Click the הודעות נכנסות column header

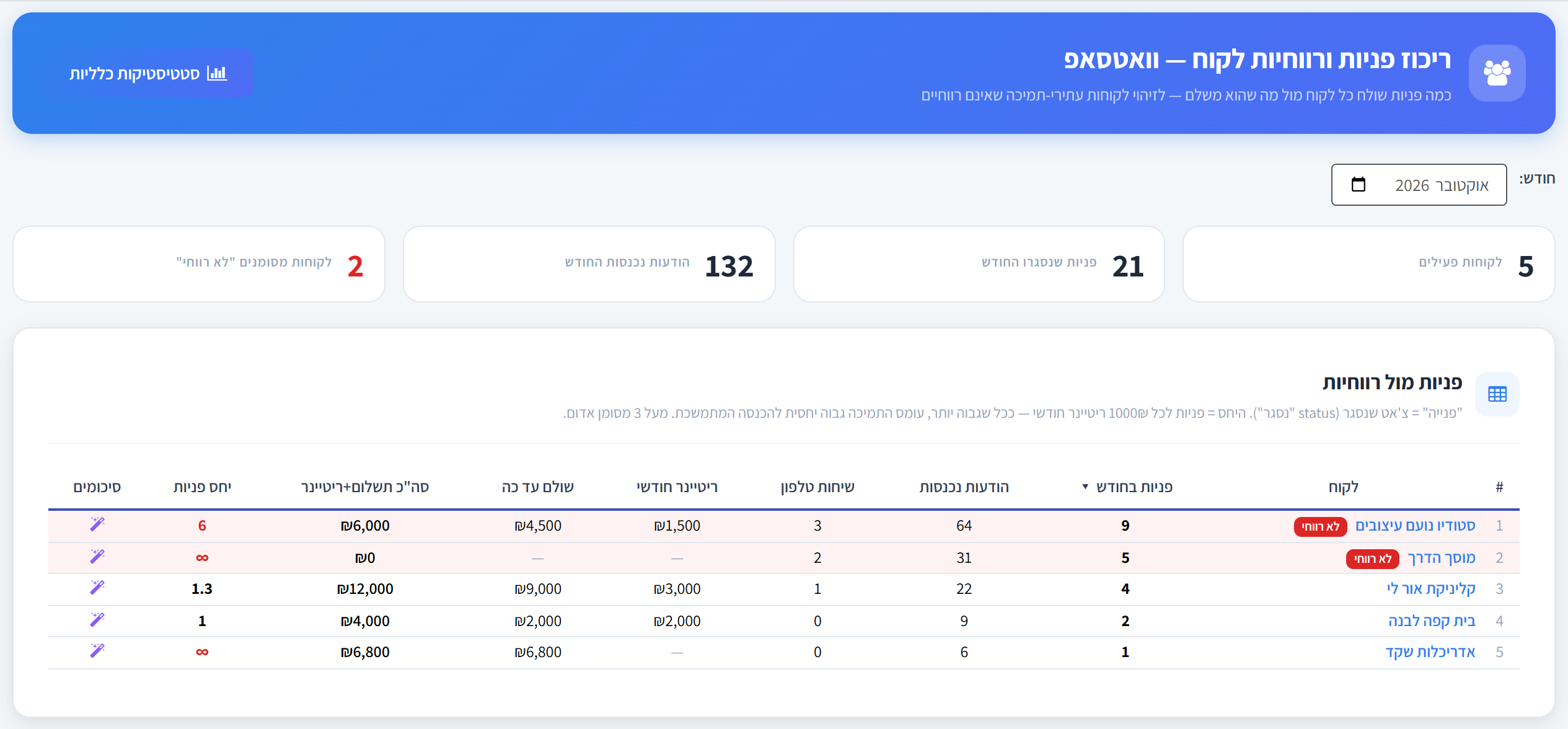[x=964, y=487]
